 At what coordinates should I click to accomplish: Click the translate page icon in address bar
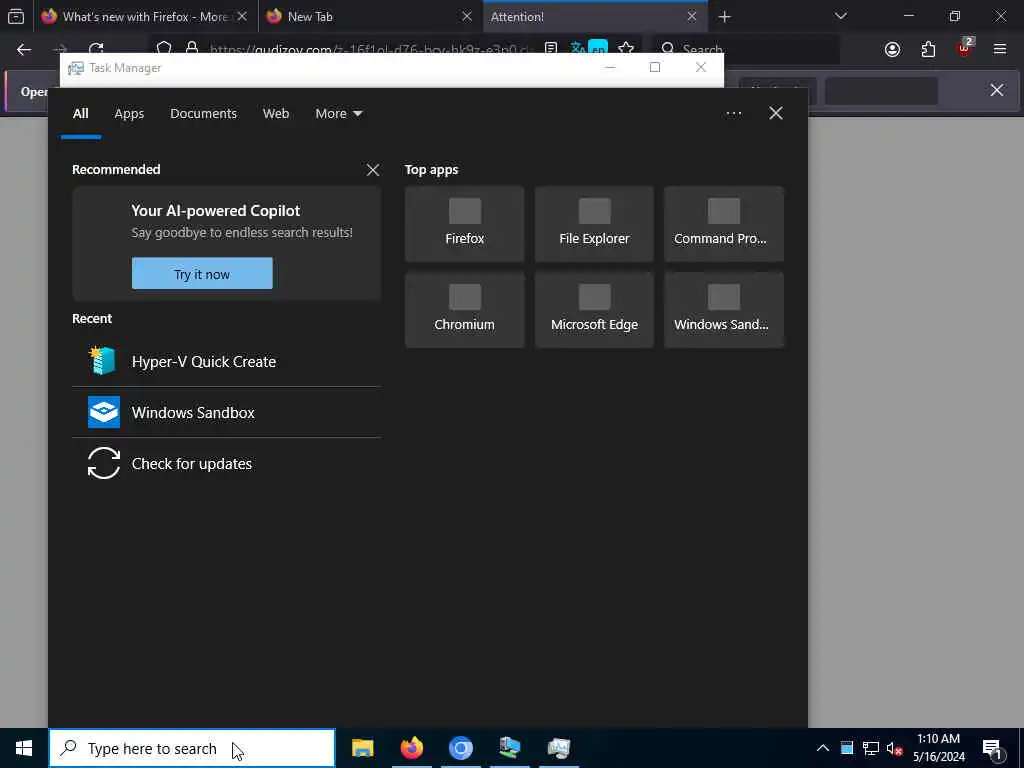pos(577,49)
